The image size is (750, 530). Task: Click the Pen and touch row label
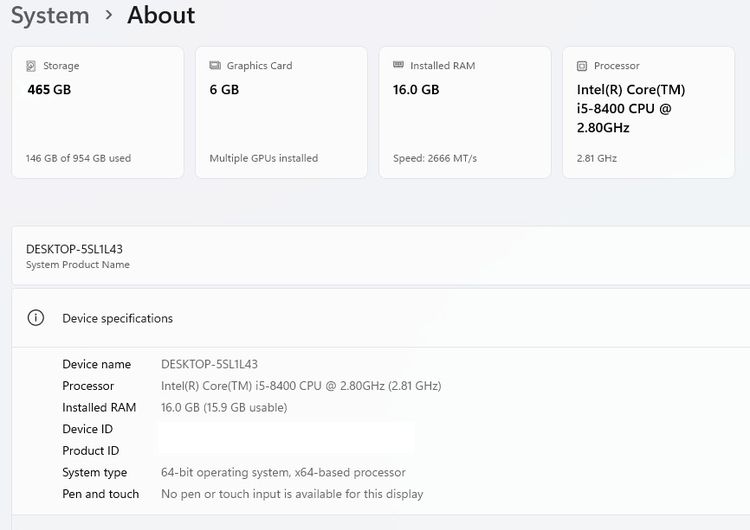coord(100,494)
